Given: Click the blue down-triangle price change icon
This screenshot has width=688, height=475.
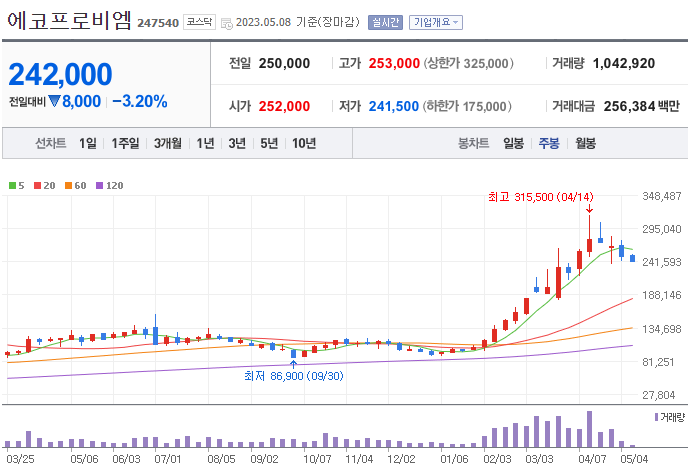Looking at the screenshot, I should (x=54, y=102).
